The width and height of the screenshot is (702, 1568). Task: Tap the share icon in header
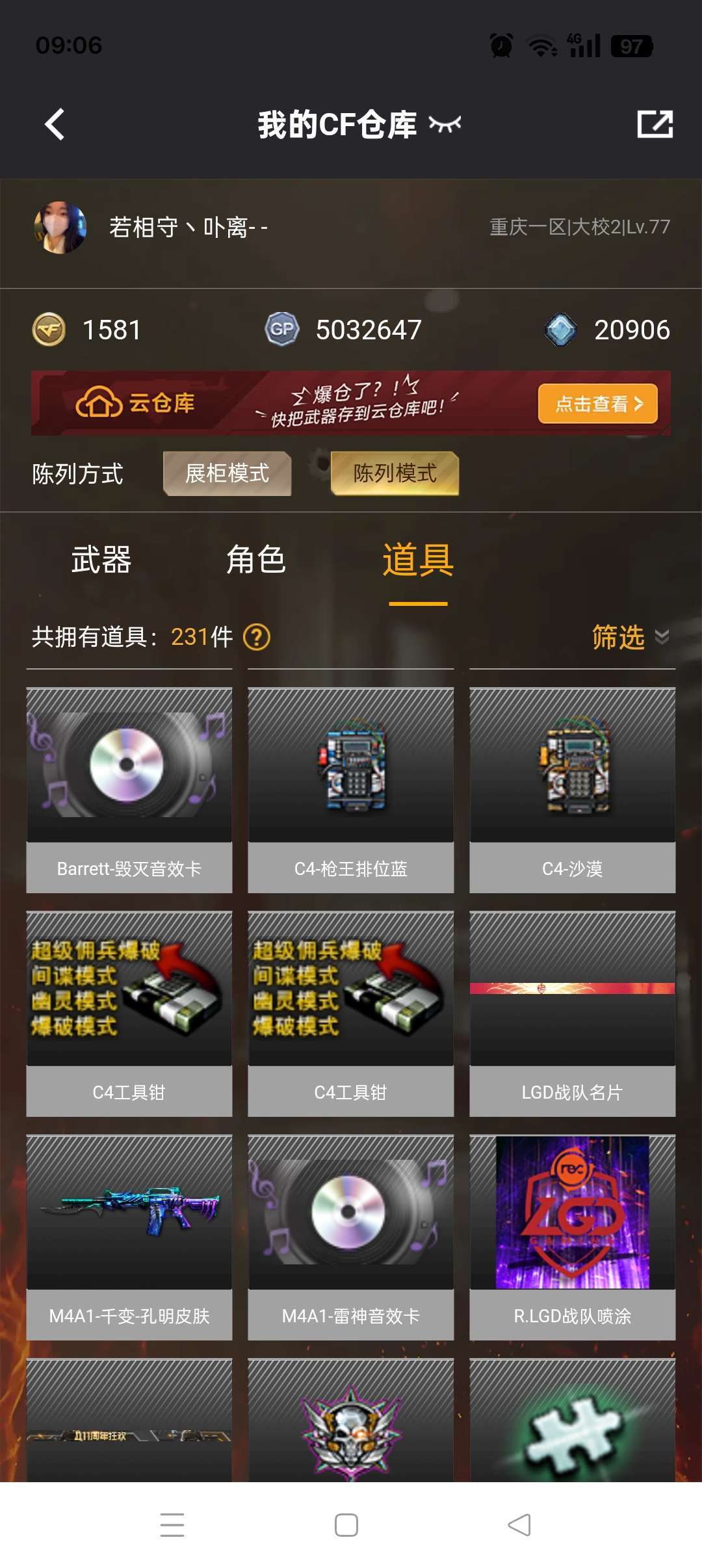pos(655,124)
